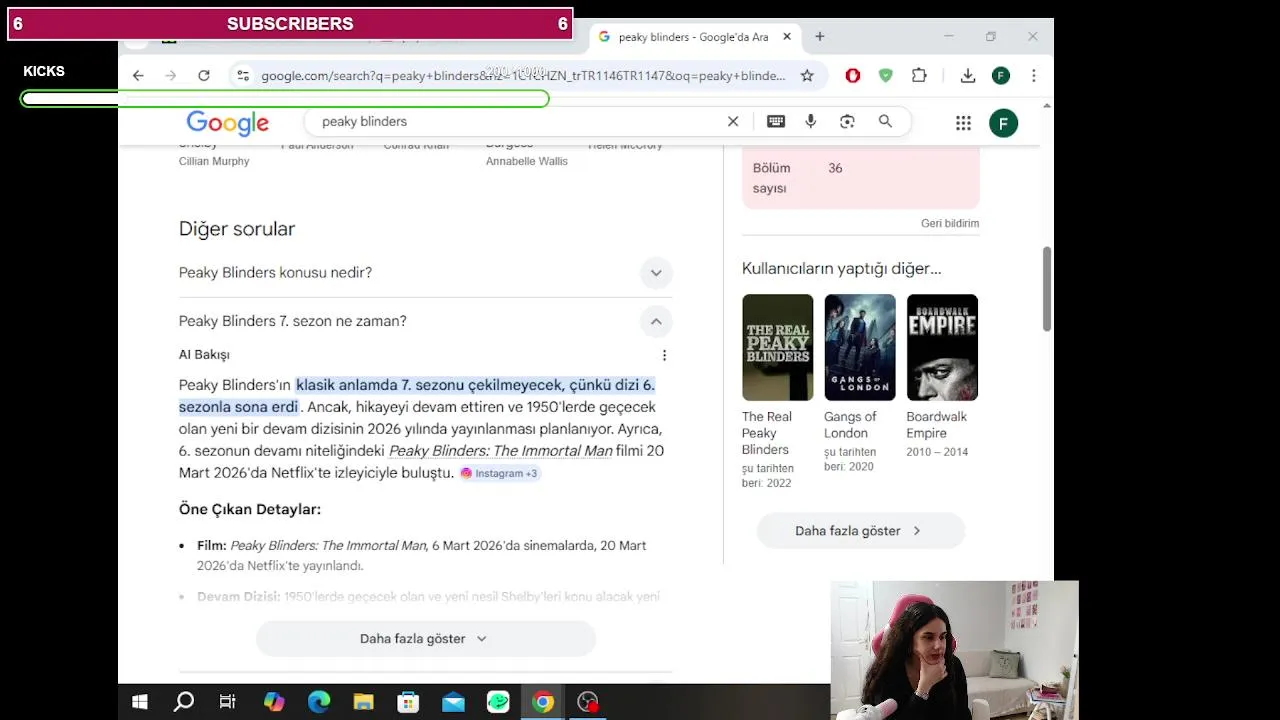Go forward in browser history
Screen dimensions: 1280x720
coord(171,75)
